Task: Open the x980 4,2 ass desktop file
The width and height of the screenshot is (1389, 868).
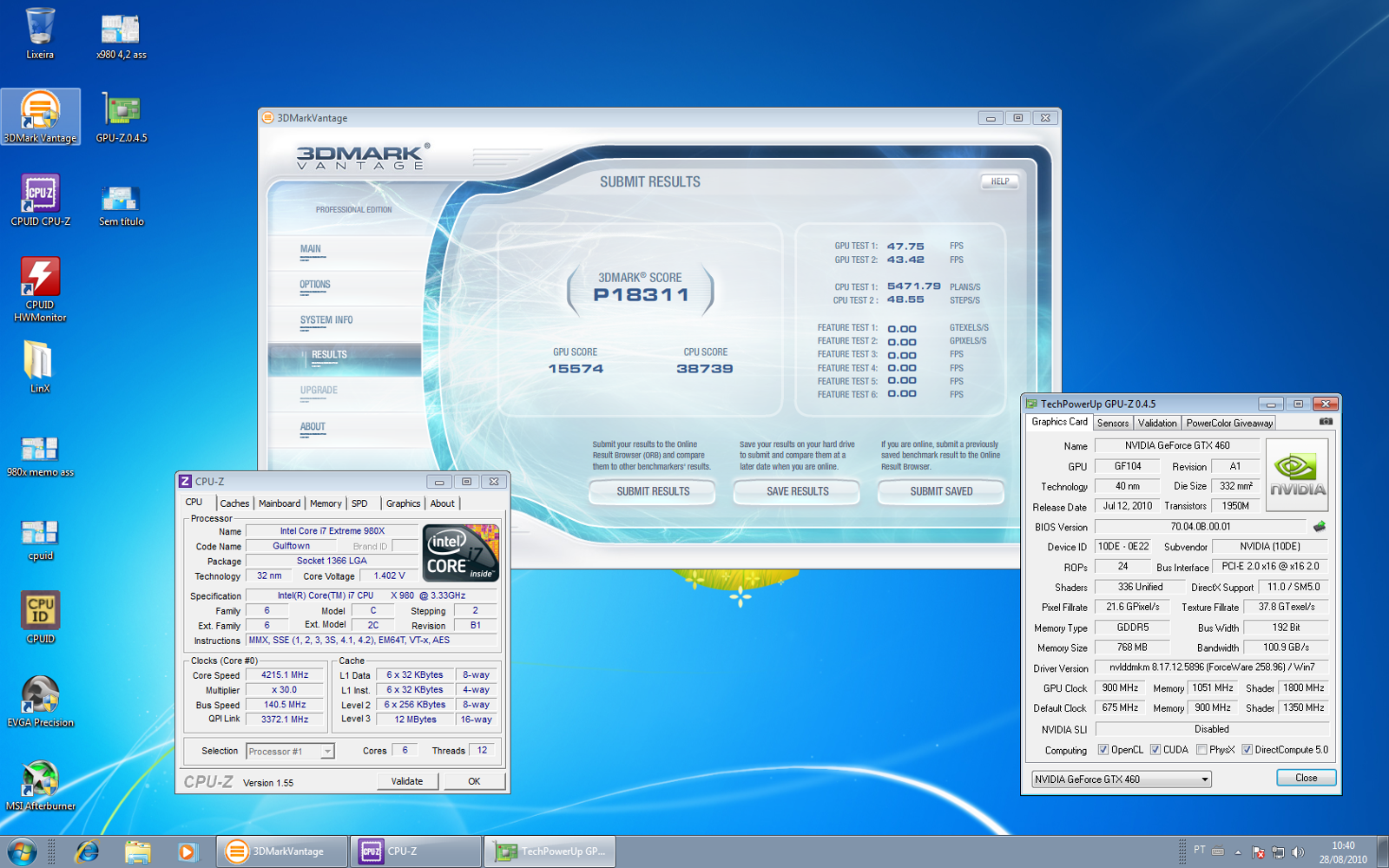Action: (121, 36)
